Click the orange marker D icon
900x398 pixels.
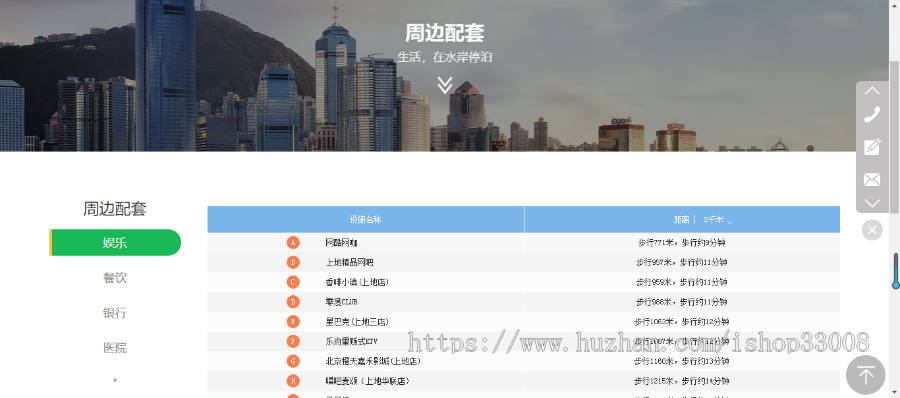tap(293, 302)
